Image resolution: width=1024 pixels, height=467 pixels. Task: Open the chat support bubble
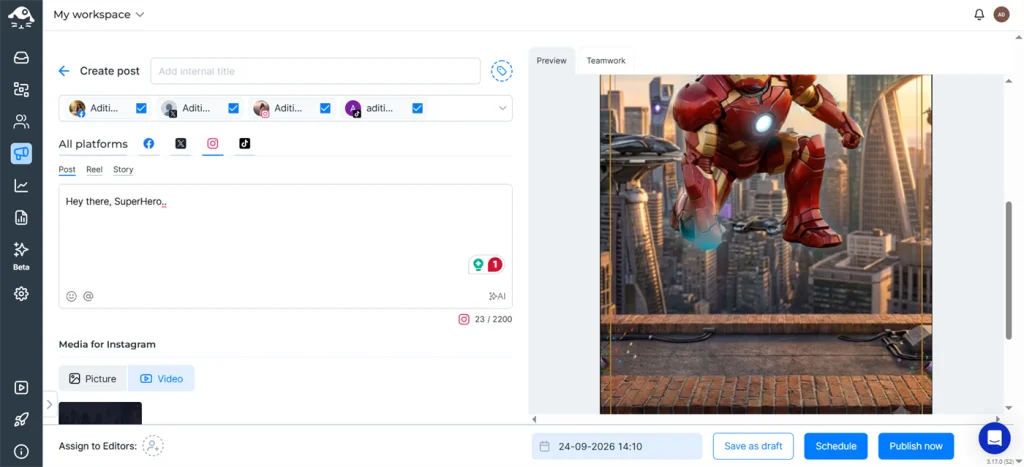tap(994, 438)
